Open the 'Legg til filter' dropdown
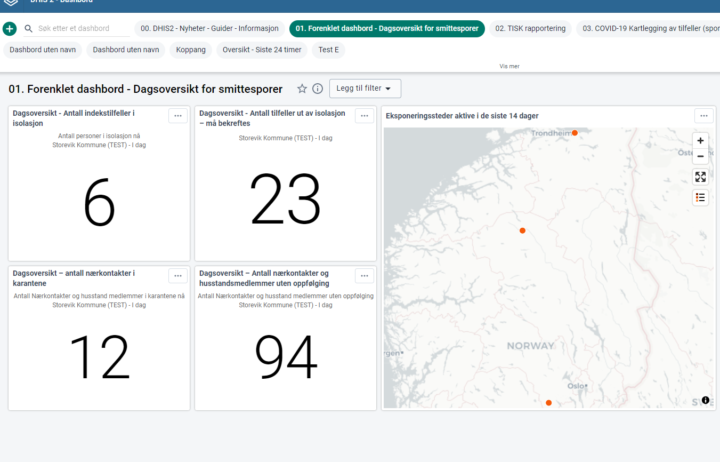Viewport: 720px width, 462px height. click(365, 89)
